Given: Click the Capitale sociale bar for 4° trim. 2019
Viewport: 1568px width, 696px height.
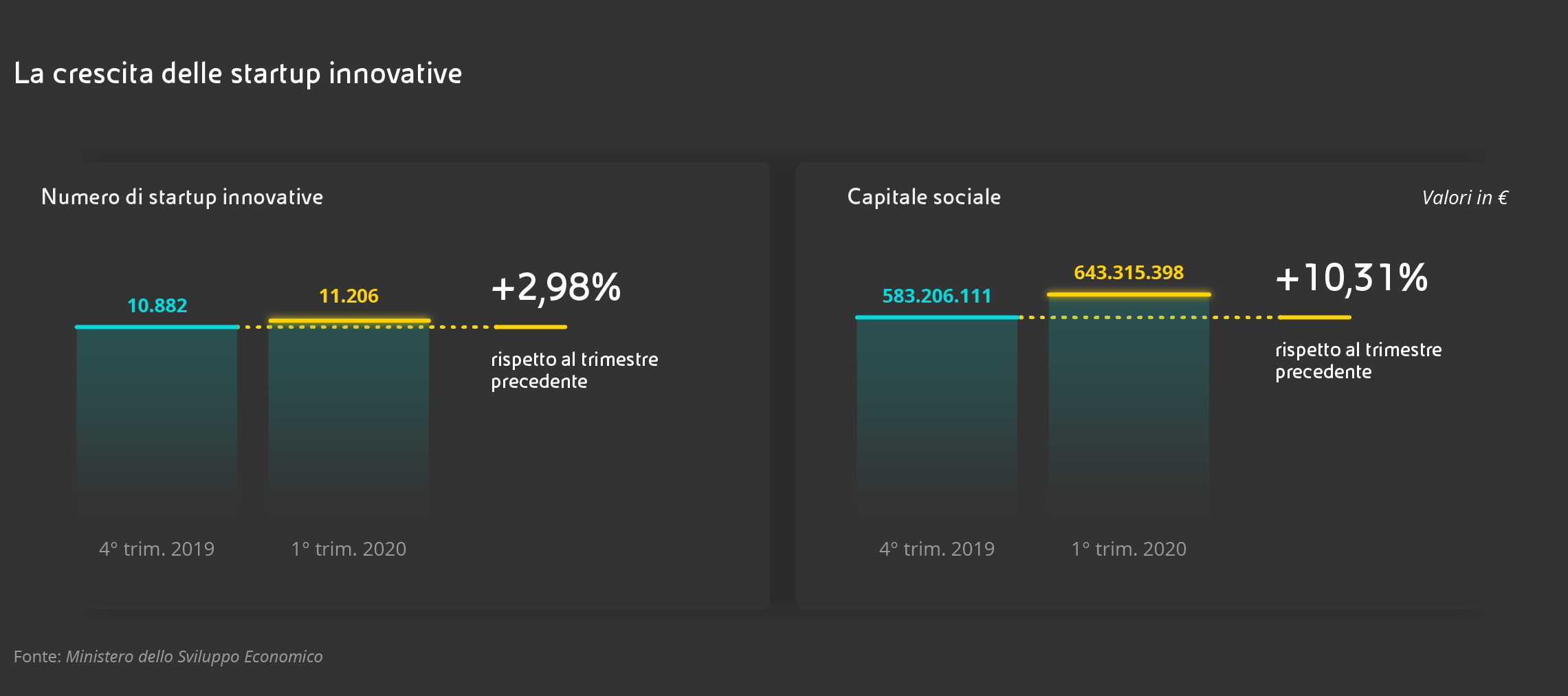Looking at the screenshot, I should (x=936, y=406).
